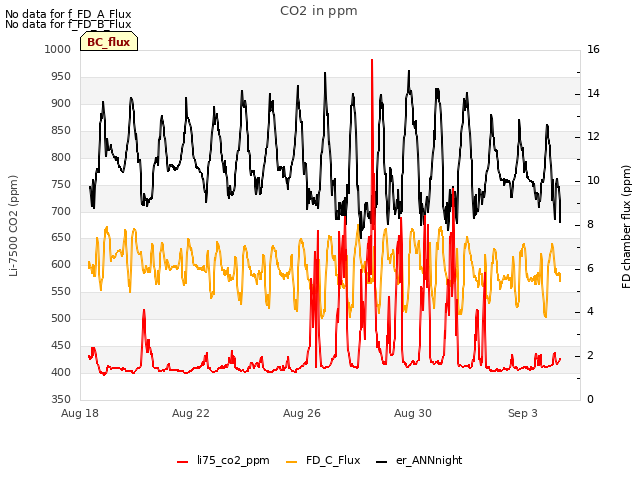Click the 450 left y-axis label
The height and width of the screenshot is (480, 640).
point(61,345)
